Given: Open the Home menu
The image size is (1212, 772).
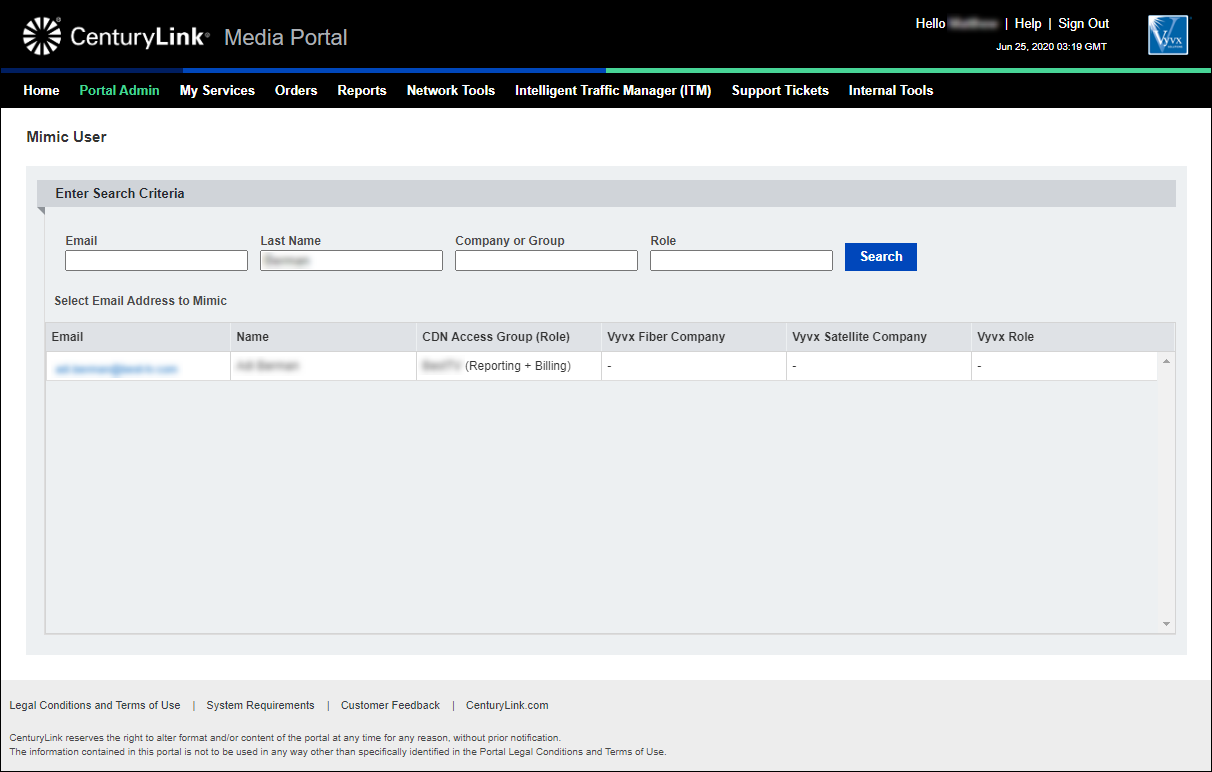Looking at the screenshot, I should 41,90.
